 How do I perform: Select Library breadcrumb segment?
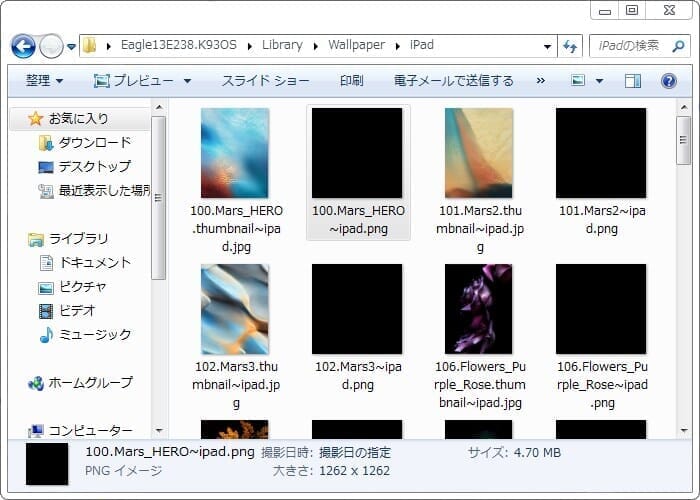[282, 45]
